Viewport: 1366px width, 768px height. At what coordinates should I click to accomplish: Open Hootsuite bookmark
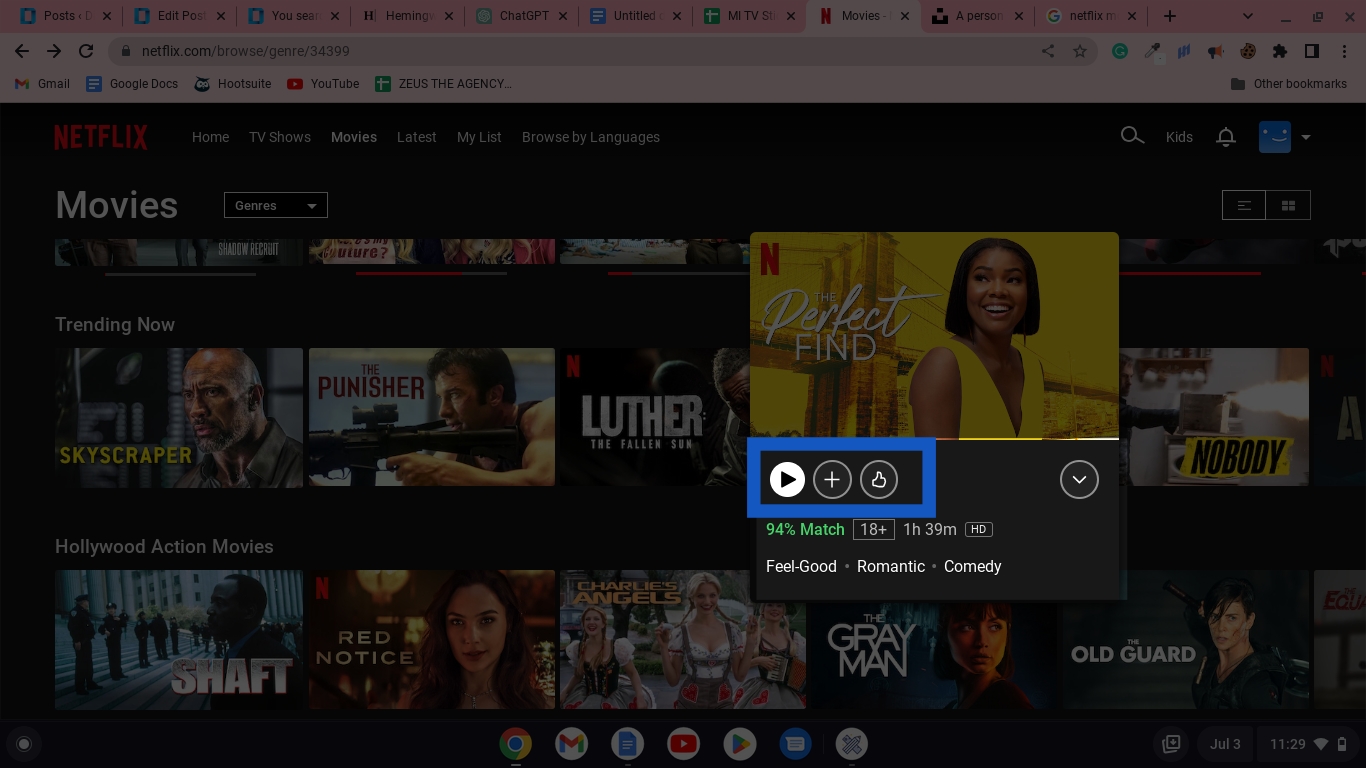click(232, 84)
